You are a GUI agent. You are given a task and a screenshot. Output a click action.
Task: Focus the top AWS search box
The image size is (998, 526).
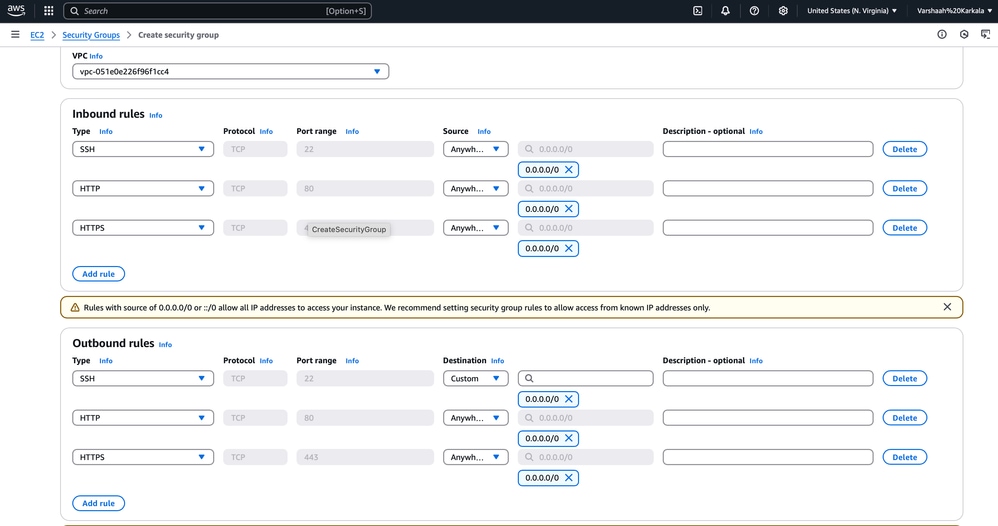click(x=218, y=11)
